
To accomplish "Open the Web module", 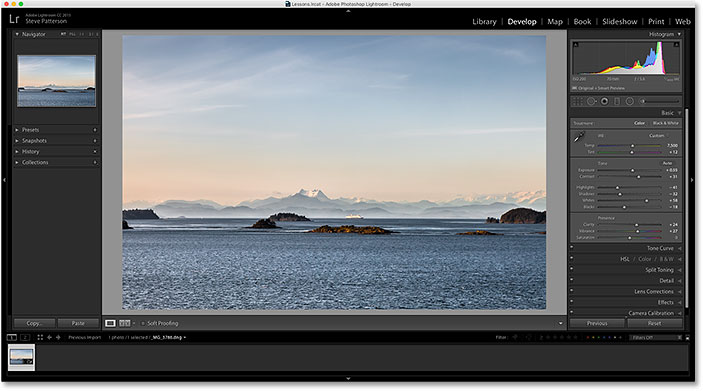I will point(683,22).
